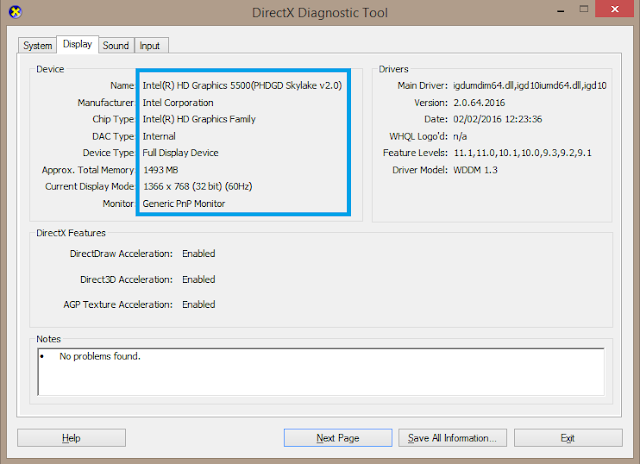Close the DirectX Diagnostic Tool window

pos(615,9)
